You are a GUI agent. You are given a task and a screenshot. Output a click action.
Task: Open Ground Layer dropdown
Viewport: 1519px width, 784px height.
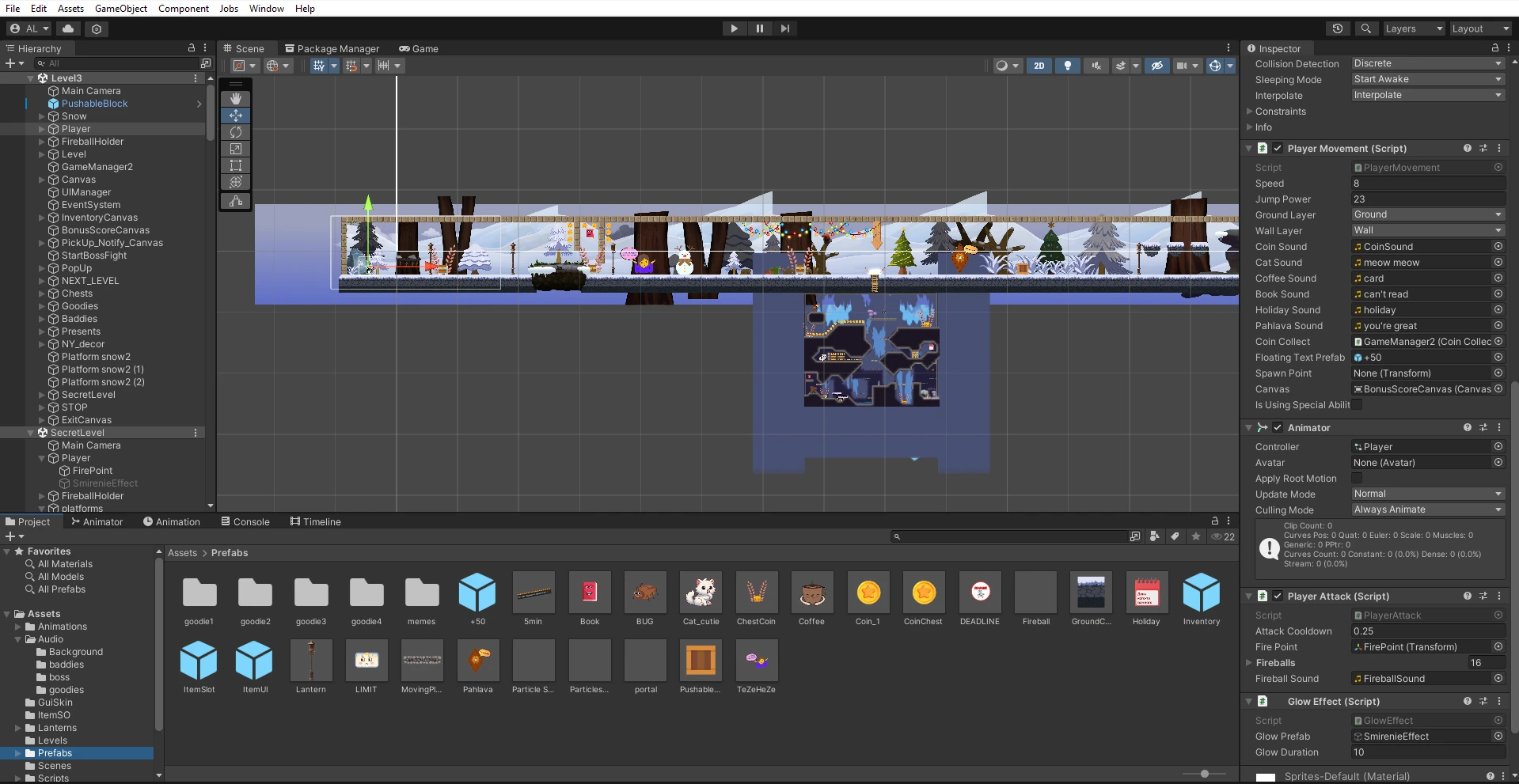pyautogui.click(x=1428, y=214)
